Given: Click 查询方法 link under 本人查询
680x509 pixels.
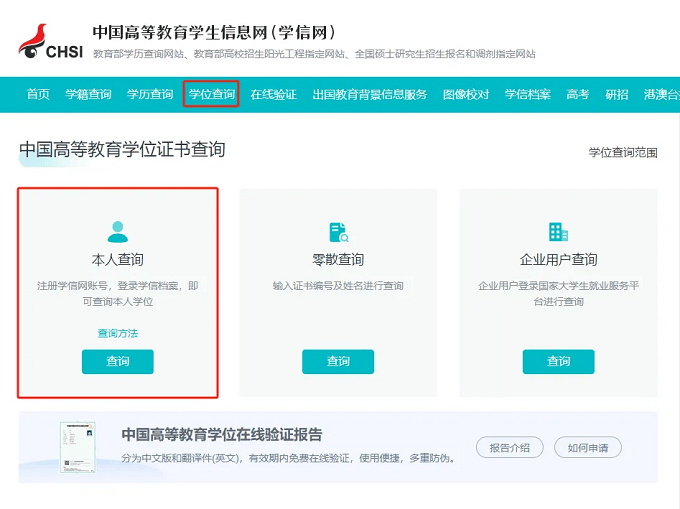Looking at the screenshot, I should tap(118, 333).
